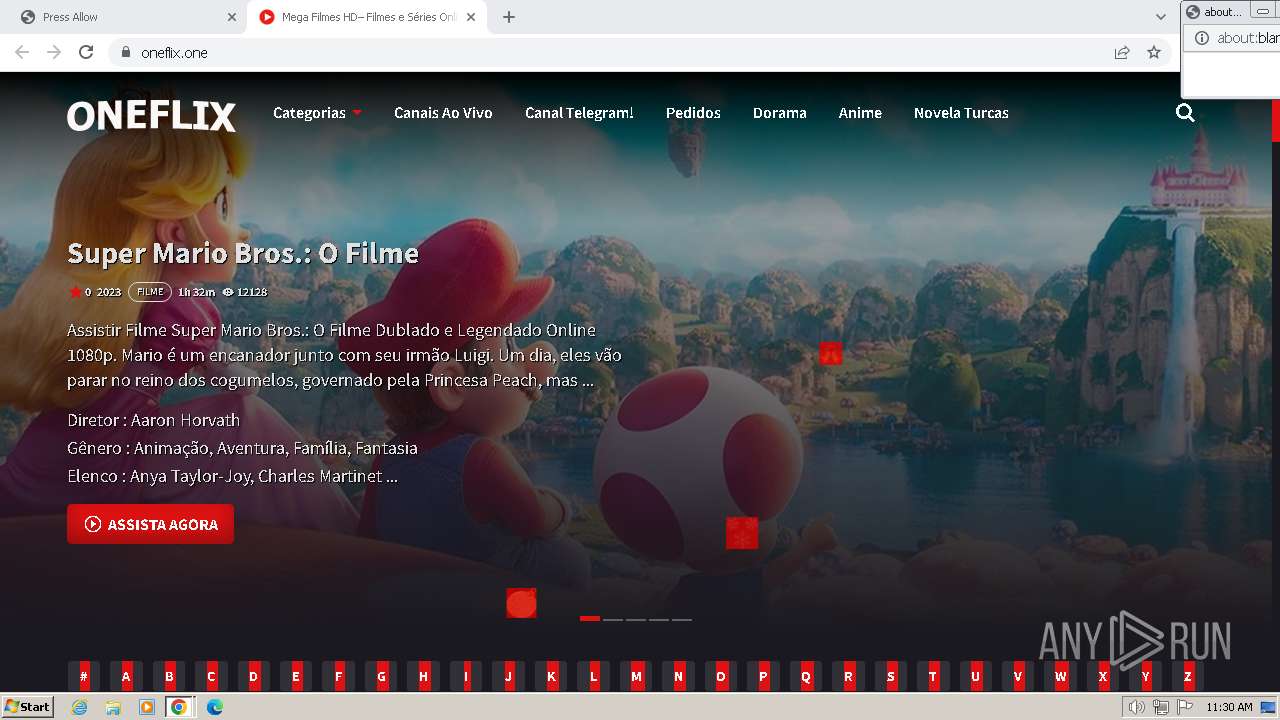Open tab search chevron in Chrome
The image size is (1280, 720).
pos(1161,17)
